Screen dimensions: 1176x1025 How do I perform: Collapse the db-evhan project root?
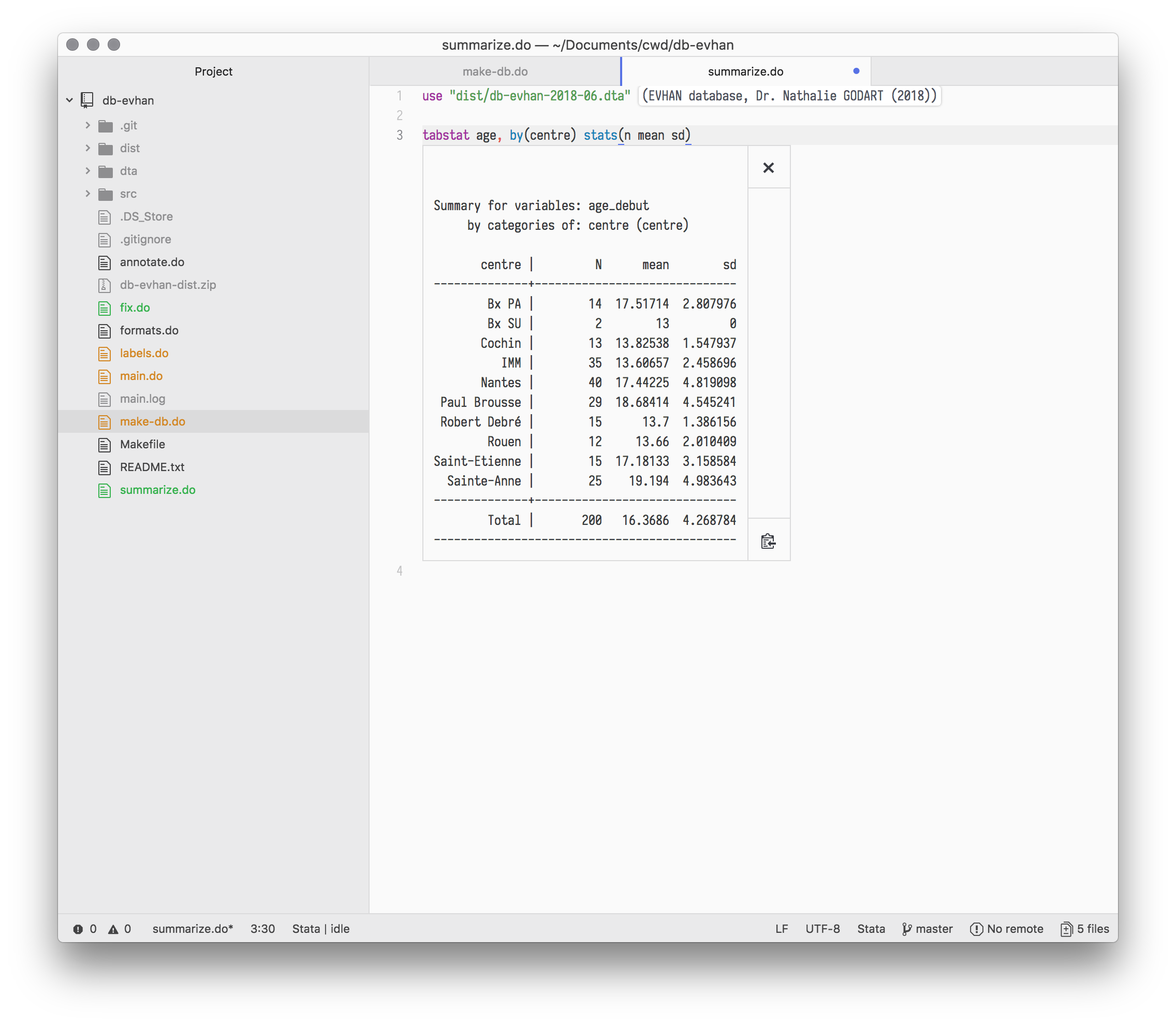click(69, 100)
